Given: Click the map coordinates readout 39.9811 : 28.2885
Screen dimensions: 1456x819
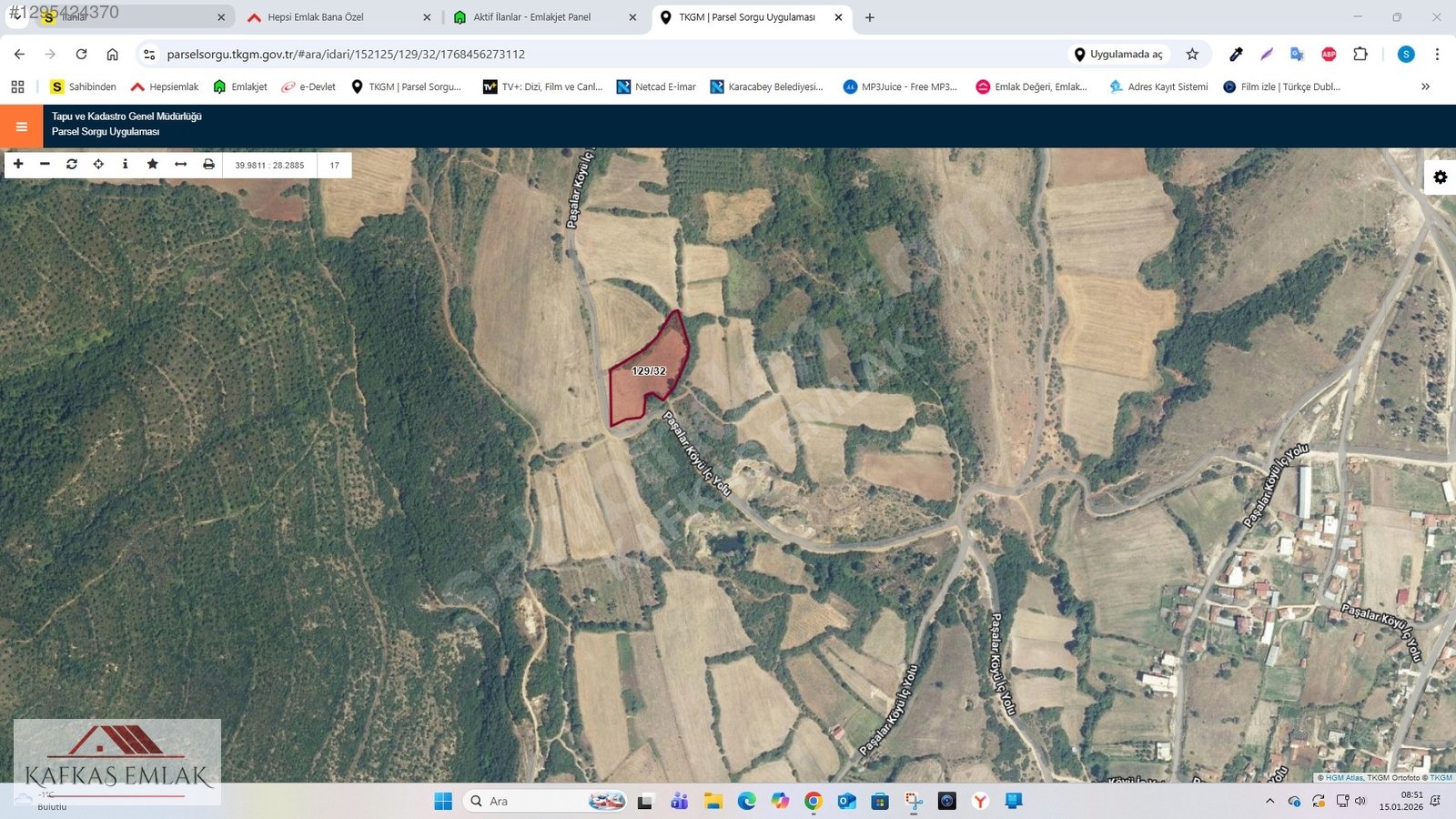Looking at the screenshot, I should 269,165.
